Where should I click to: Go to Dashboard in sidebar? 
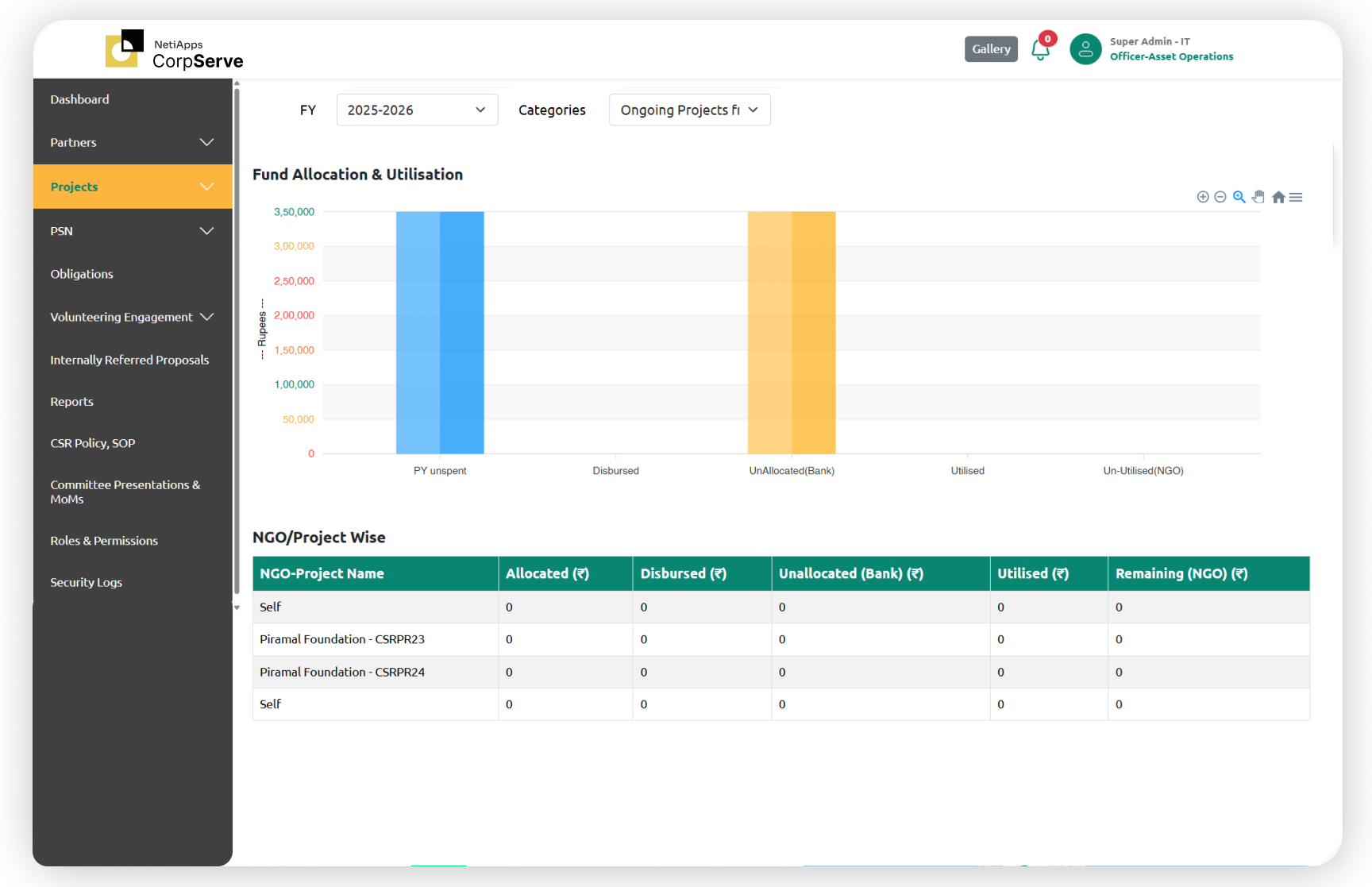80,99
